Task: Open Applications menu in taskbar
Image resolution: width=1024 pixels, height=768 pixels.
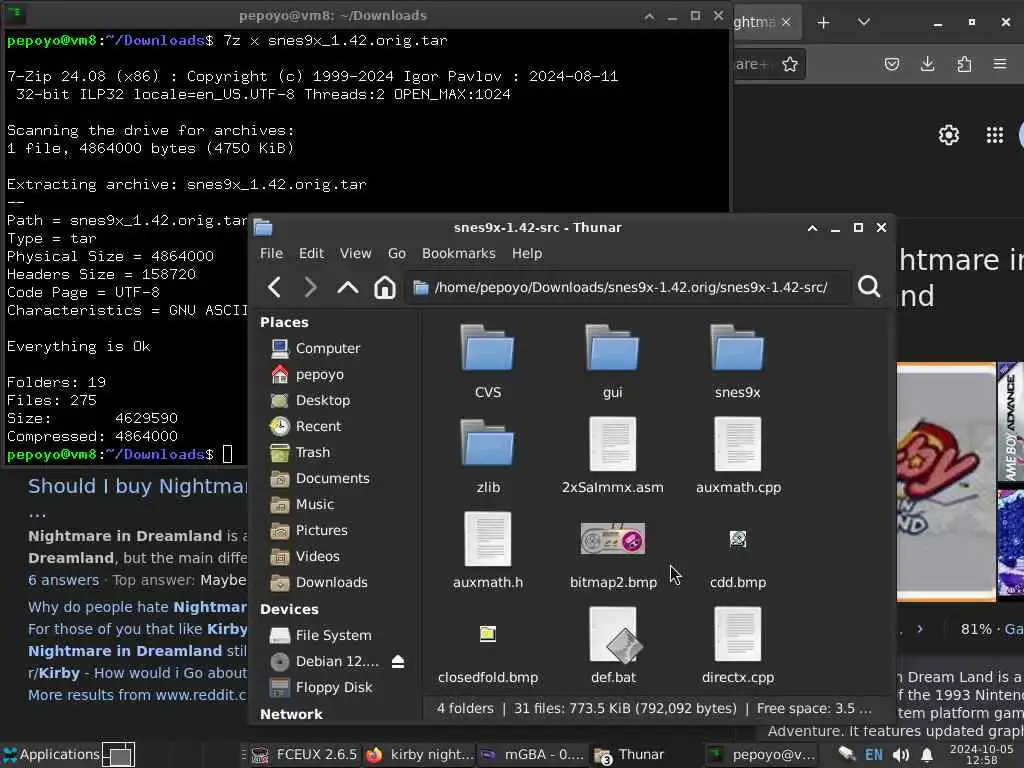Action: click(51, 755)
